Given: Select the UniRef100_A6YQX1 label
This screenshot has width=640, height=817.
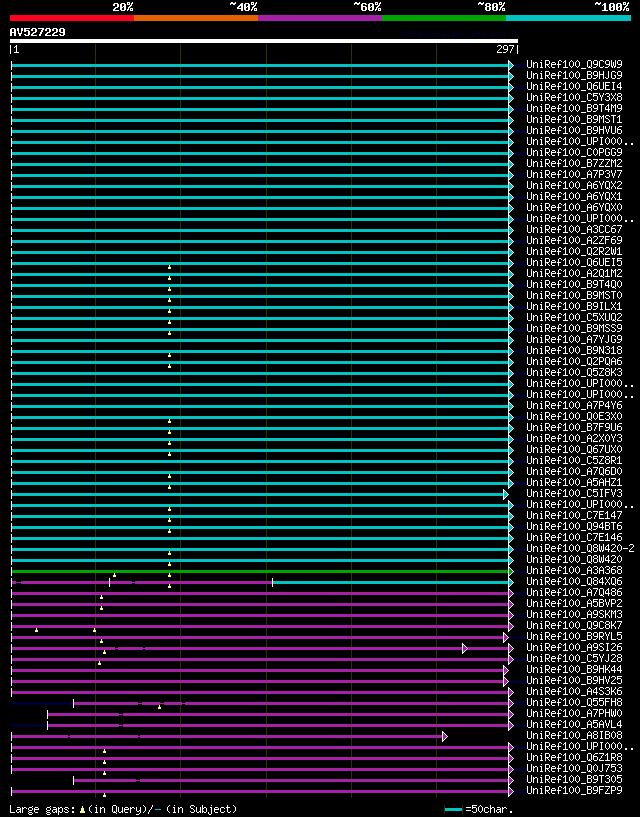Looking at the screenshot, I should tap(574, 196).
